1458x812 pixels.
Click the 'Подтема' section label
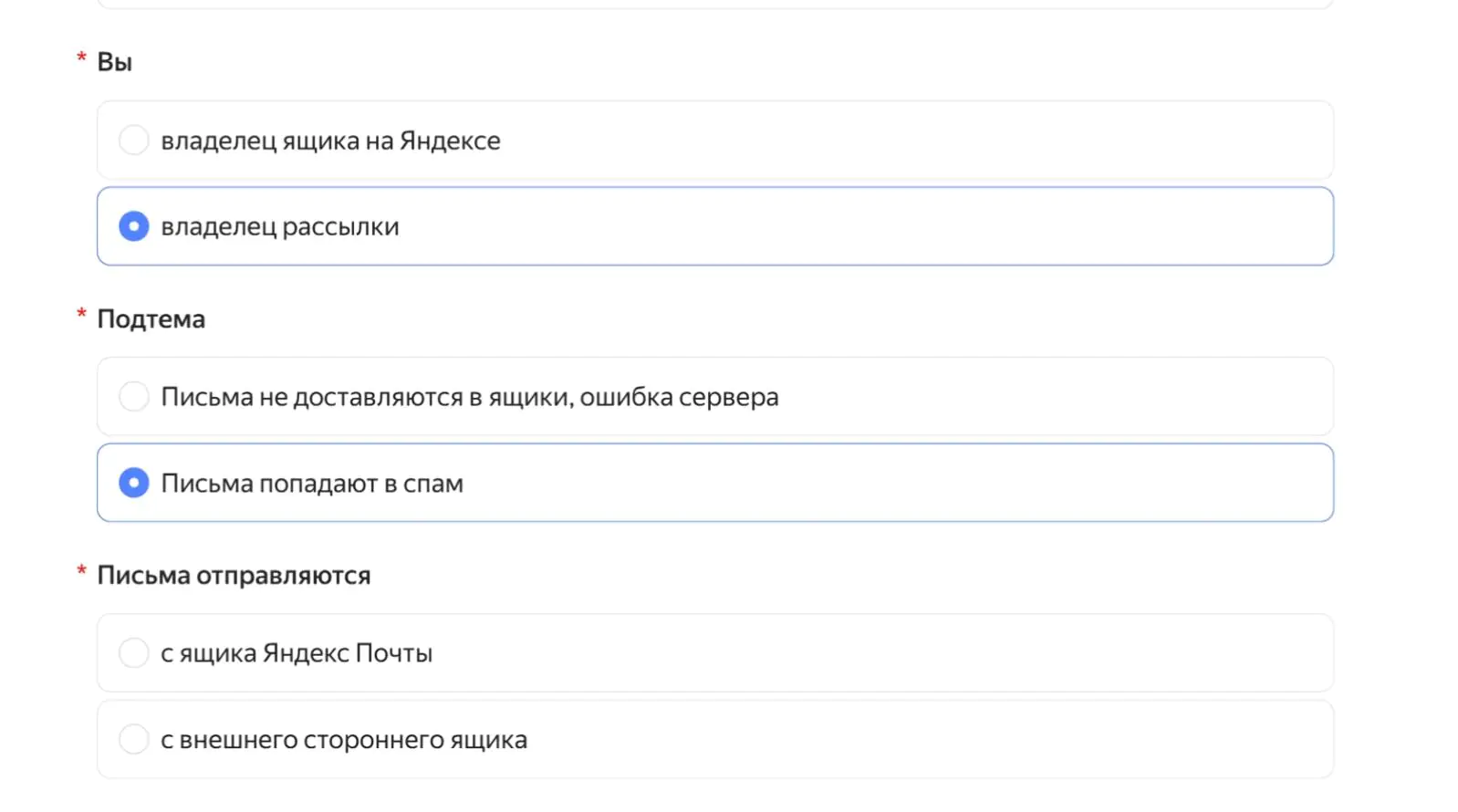tap(151, 319)
